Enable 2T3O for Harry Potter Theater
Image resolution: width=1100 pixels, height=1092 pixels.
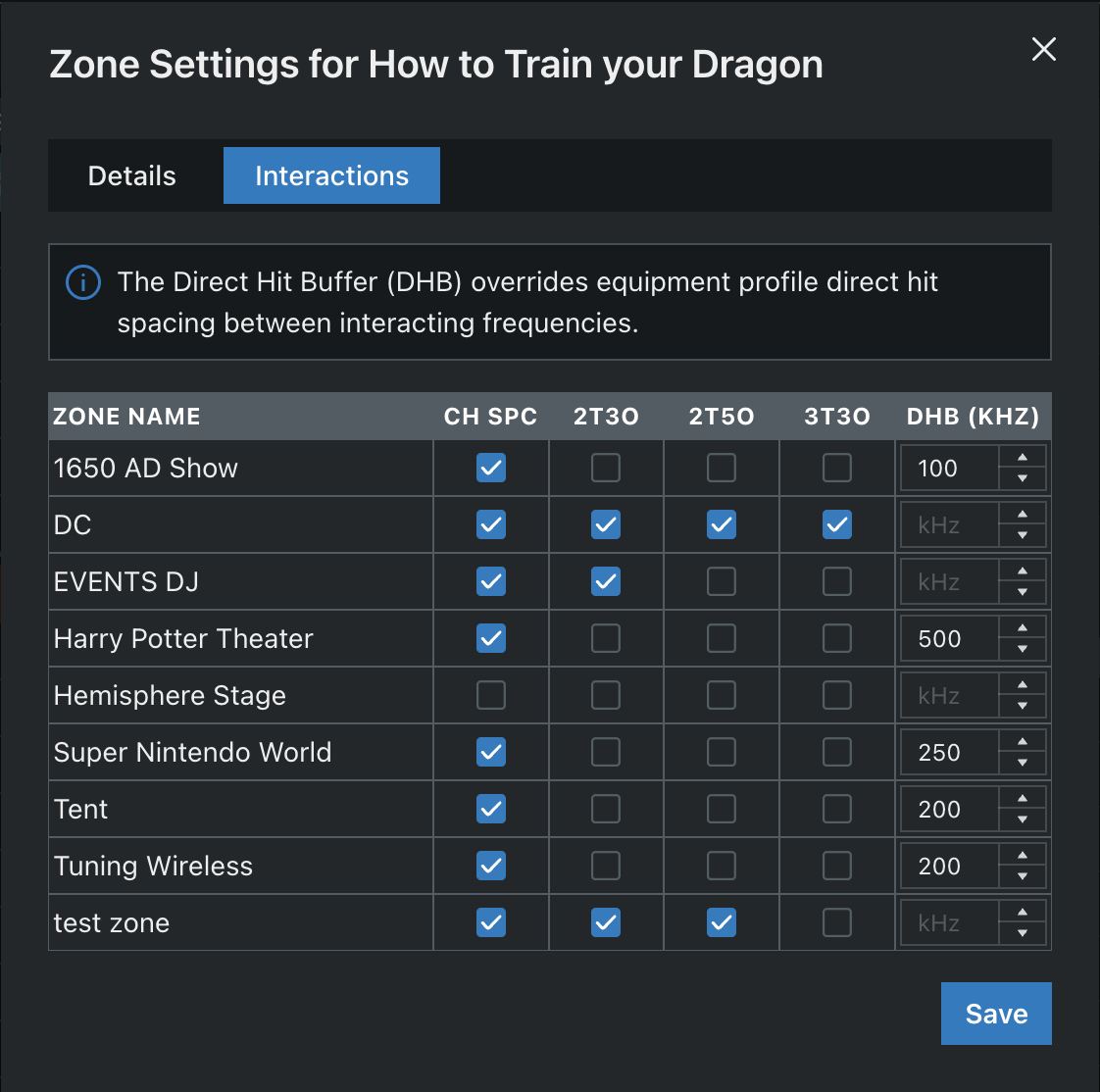tap(606, 638)
